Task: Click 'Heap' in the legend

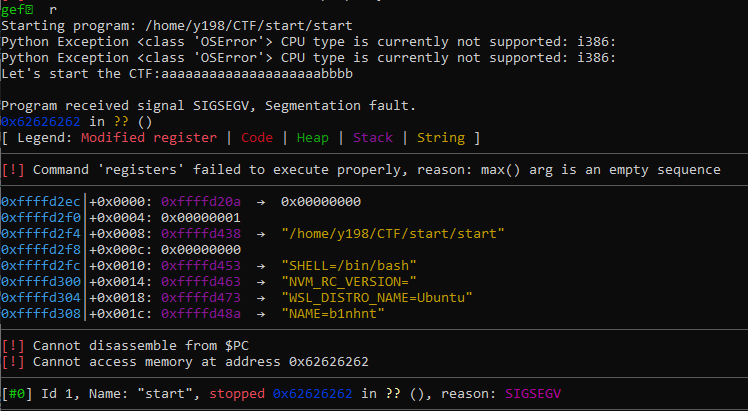Action: pyautogui.click(x=313, y=138)
